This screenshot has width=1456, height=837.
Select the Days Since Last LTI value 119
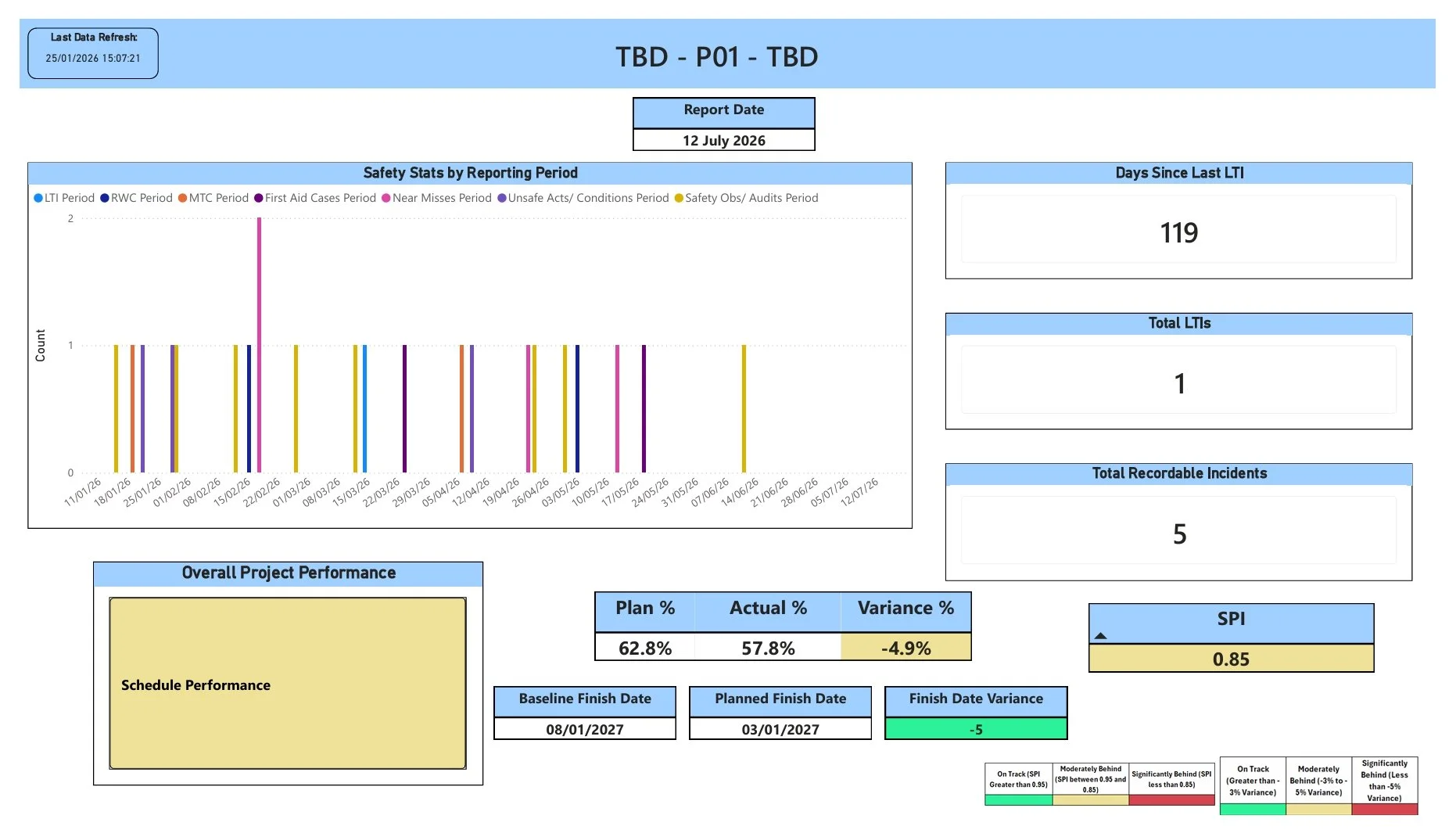pyautogui.click(x=1178, y=232)
